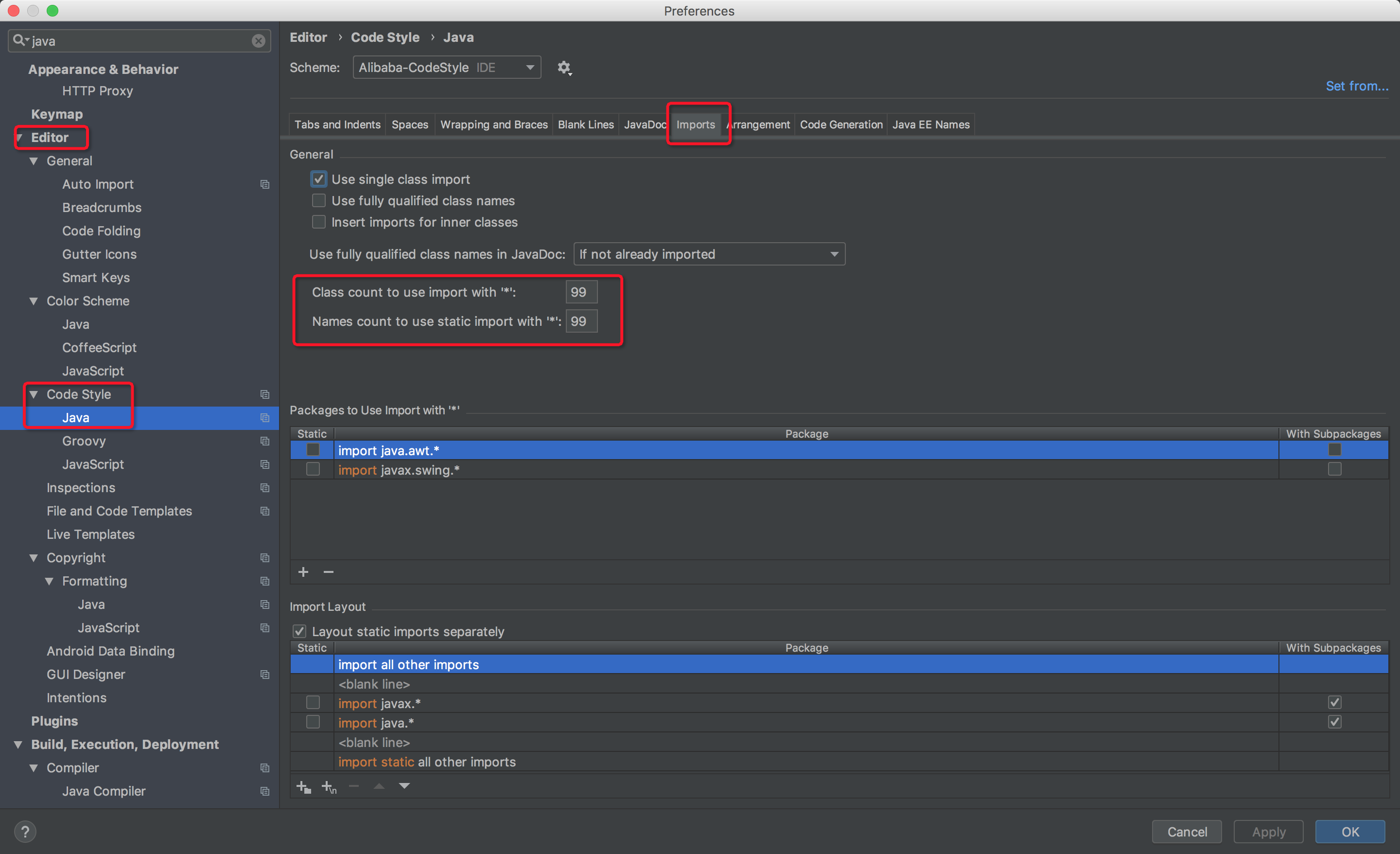
Task: Open the Code Generation tab
Action: 840,124
